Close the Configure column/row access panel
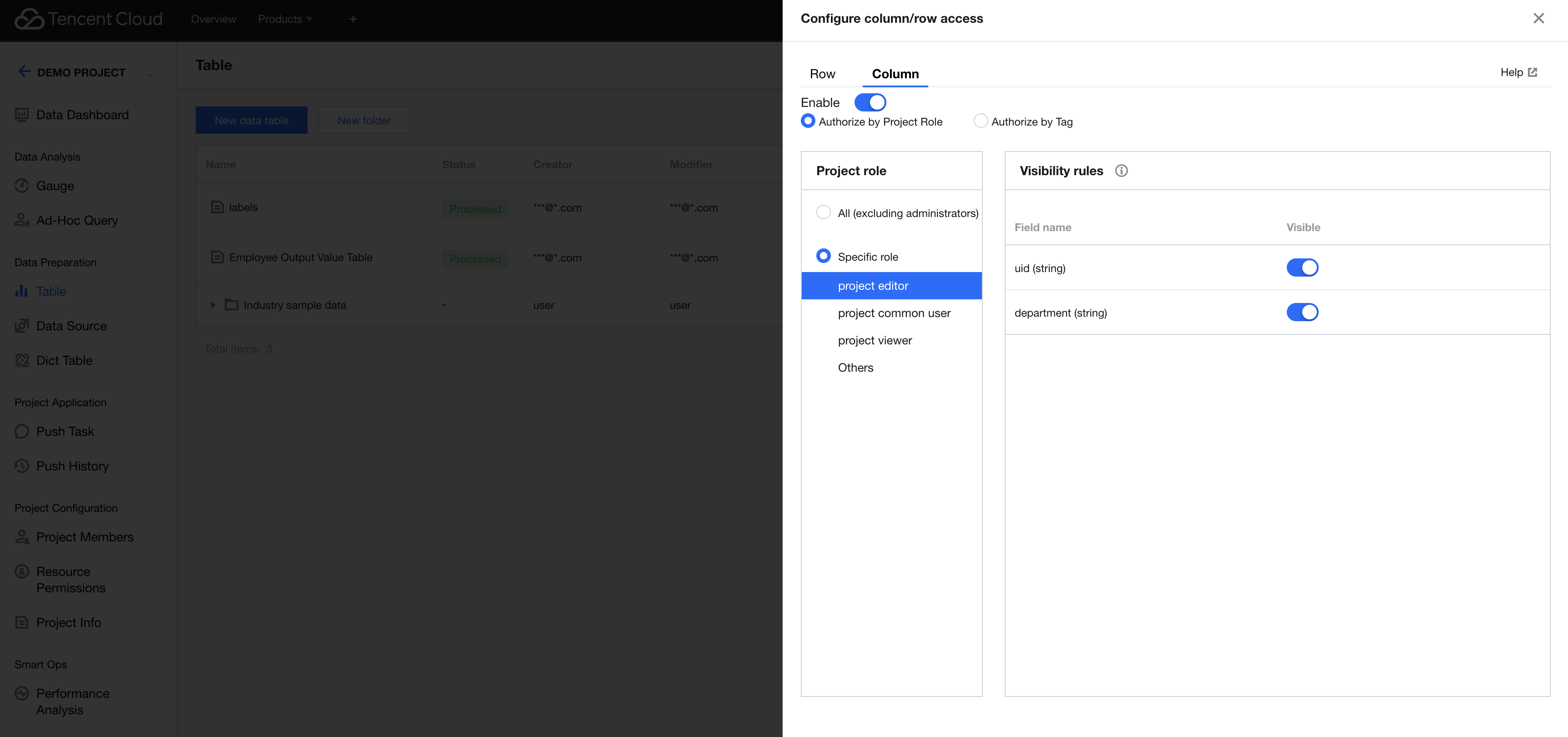 pos(1539,18)
